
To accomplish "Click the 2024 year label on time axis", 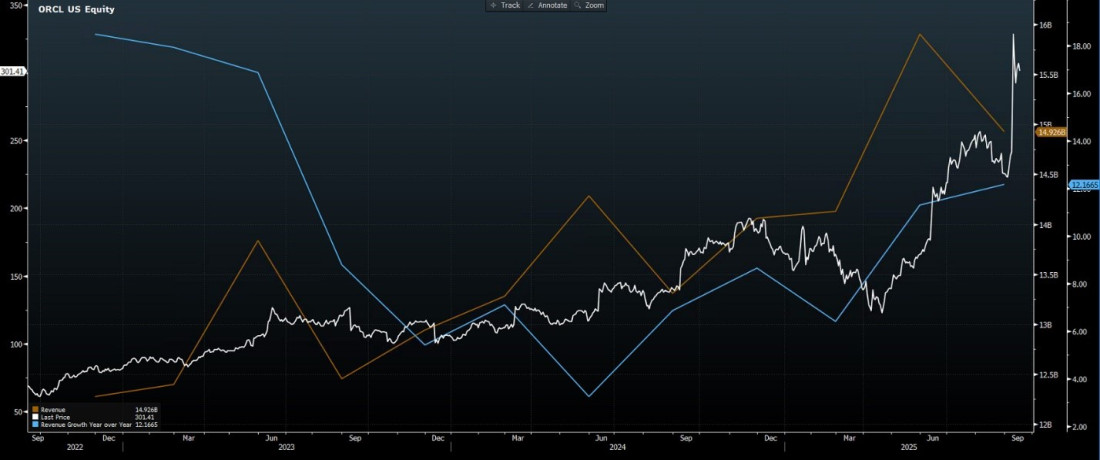I will pos(618,448).
